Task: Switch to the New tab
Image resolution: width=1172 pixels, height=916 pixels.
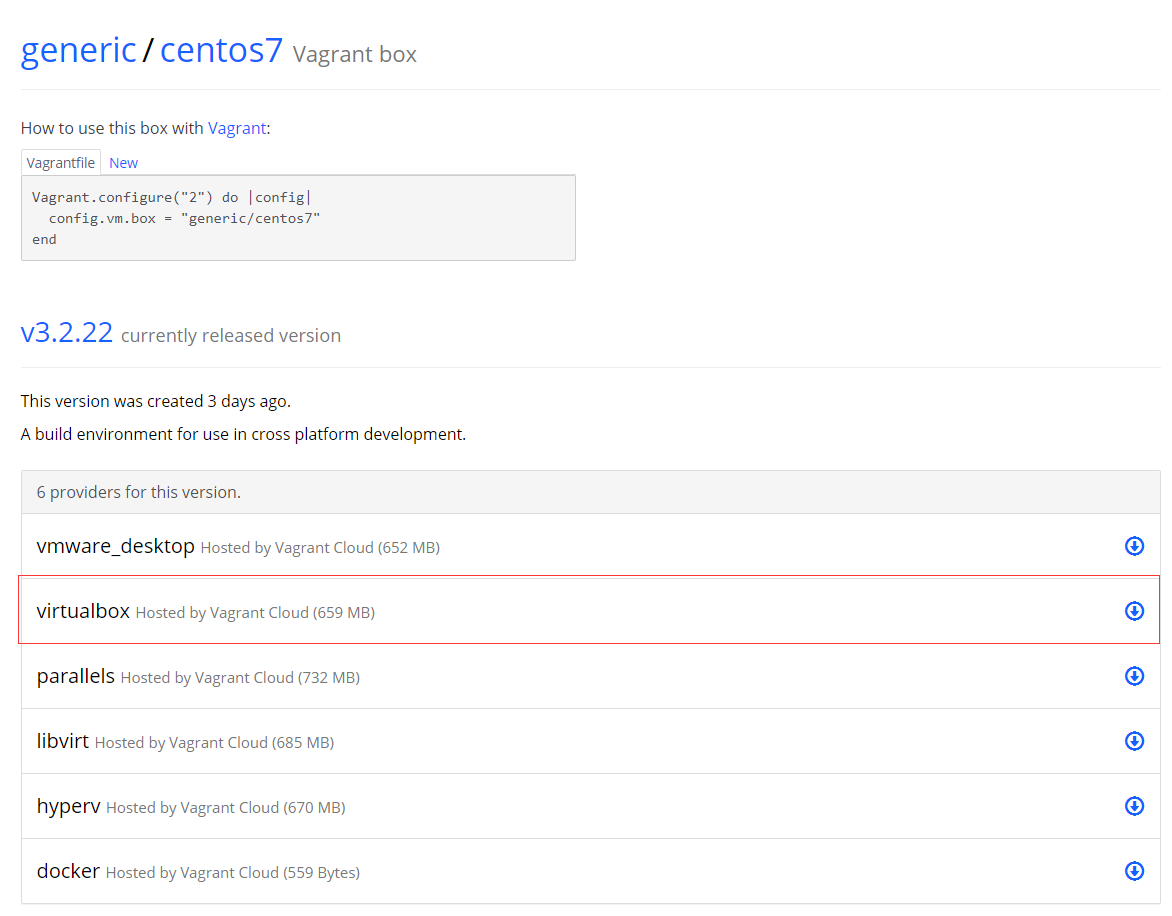Action: (123, 163)
